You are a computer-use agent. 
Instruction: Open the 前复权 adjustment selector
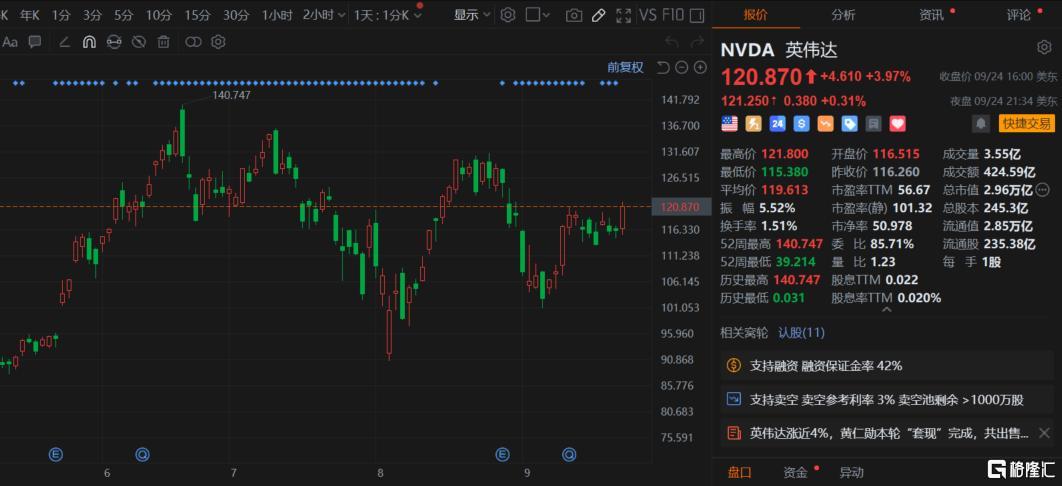625,67
